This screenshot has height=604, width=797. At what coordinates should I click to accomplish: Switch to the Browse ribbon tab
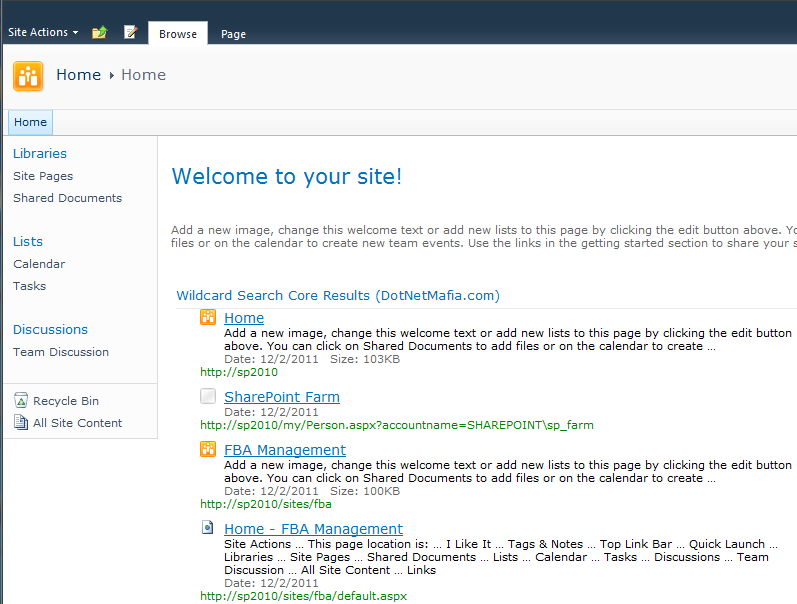click(178, 34)
